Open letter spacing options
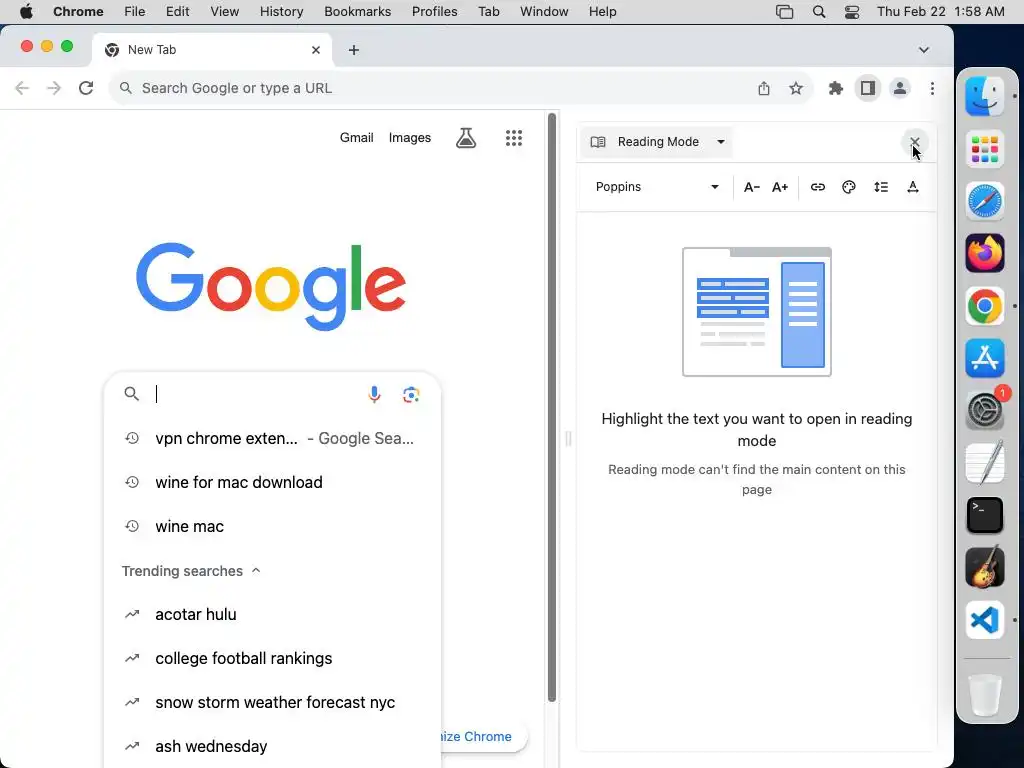Image resolution: width=1024 pixels, height=768 pixels. point(913,187)
